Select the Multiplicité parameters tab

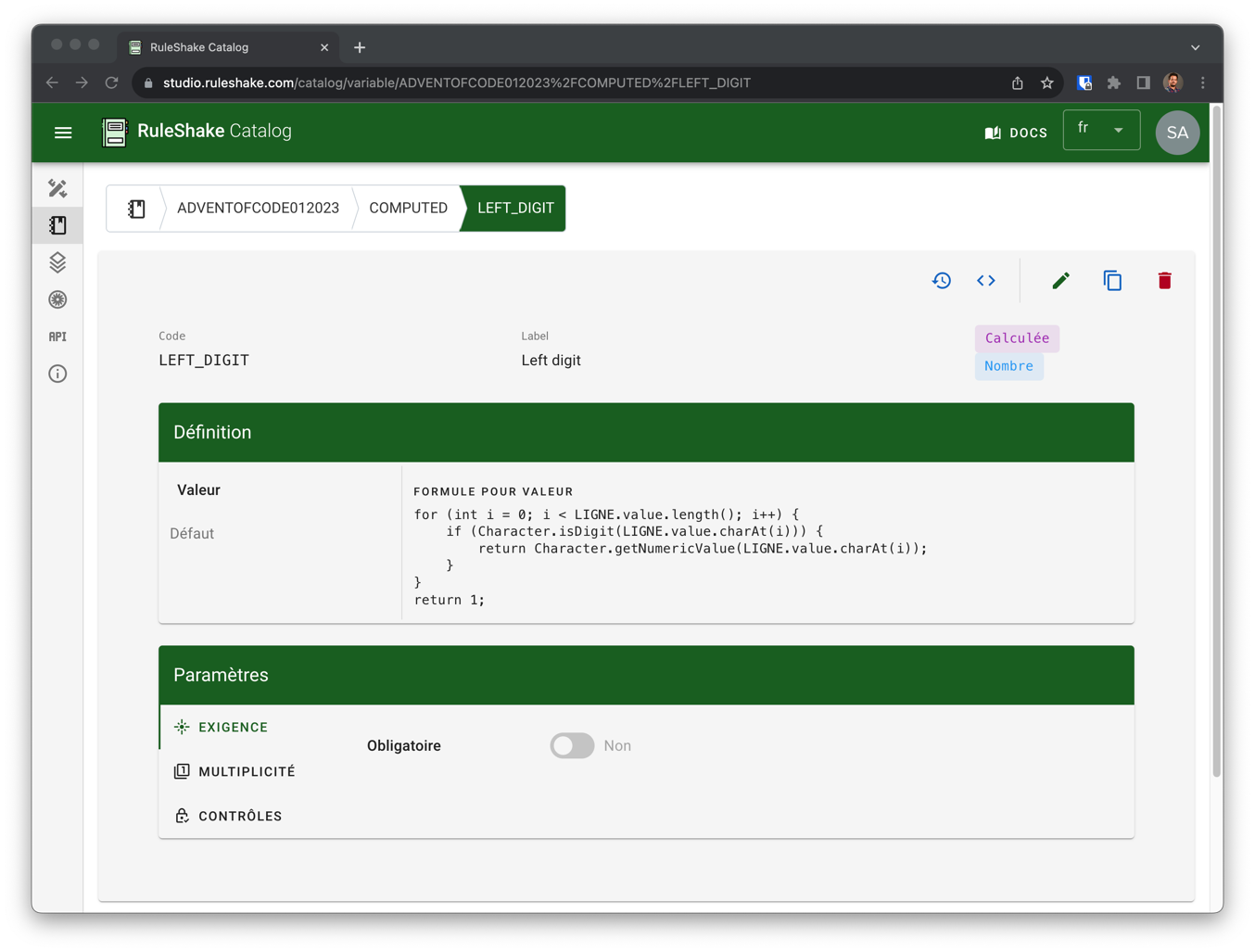[247, 772]
